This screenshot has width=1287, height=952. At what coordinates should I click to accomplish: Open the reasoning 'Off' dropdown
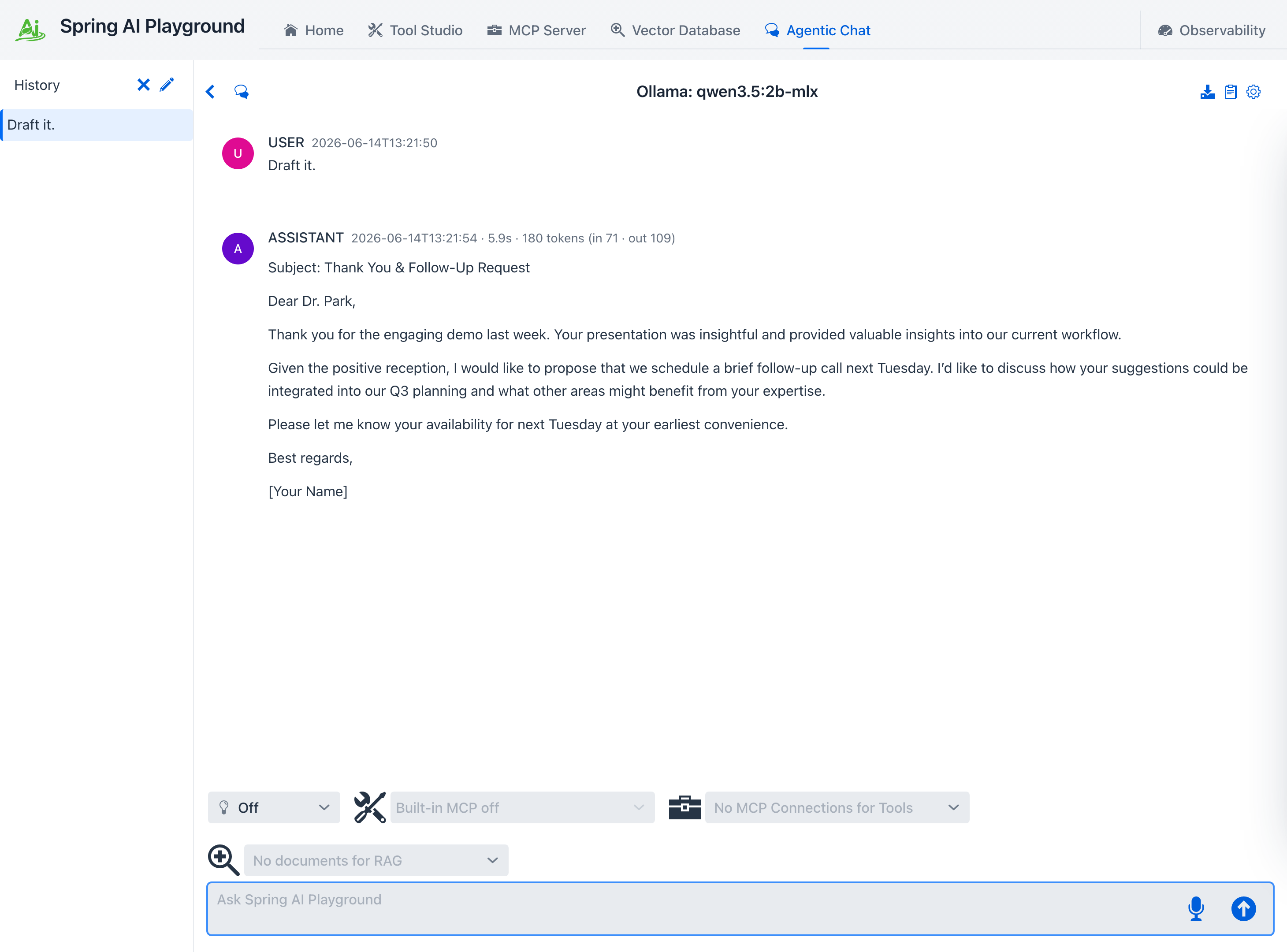point(274,807)
